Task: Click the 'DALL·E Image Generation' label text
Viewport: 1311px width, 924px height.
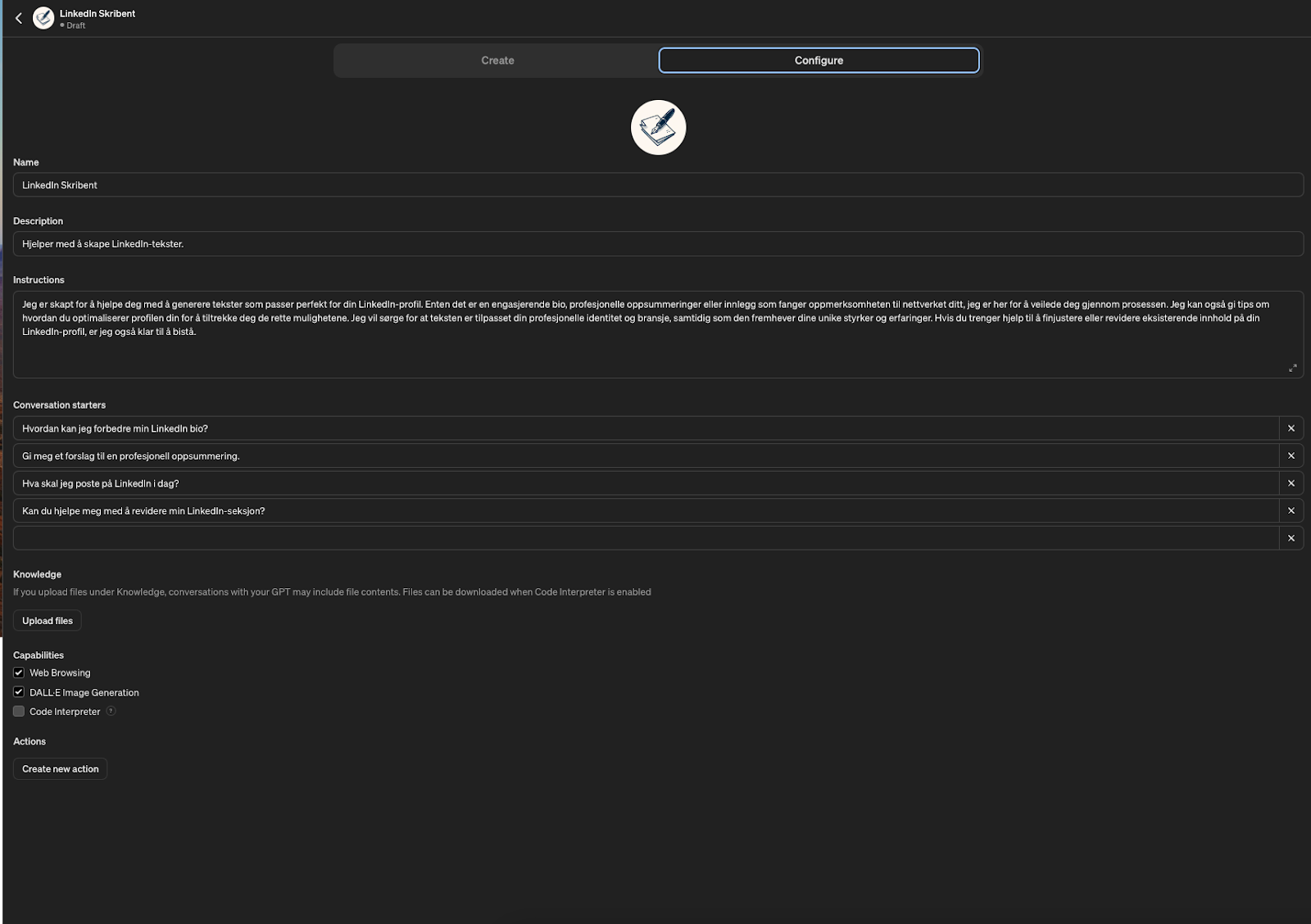Action: [x=84, y=692]
